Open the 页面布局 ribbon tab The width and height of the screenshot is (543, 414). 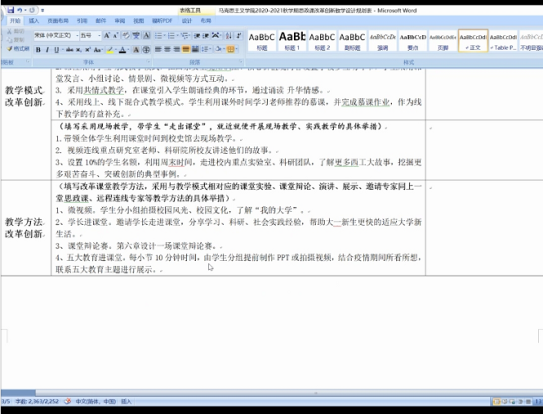coord(58,21)
